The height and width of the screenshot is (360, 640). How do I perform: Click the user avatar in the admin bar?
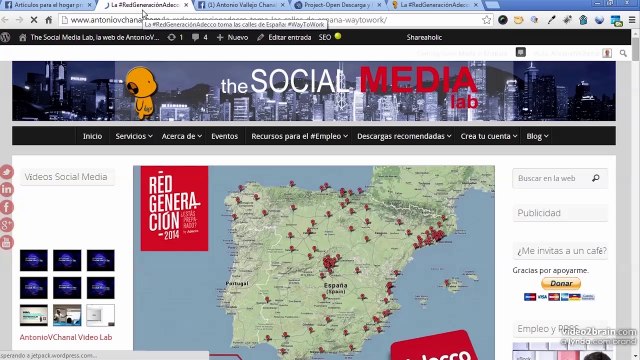(x=607, y=53)
